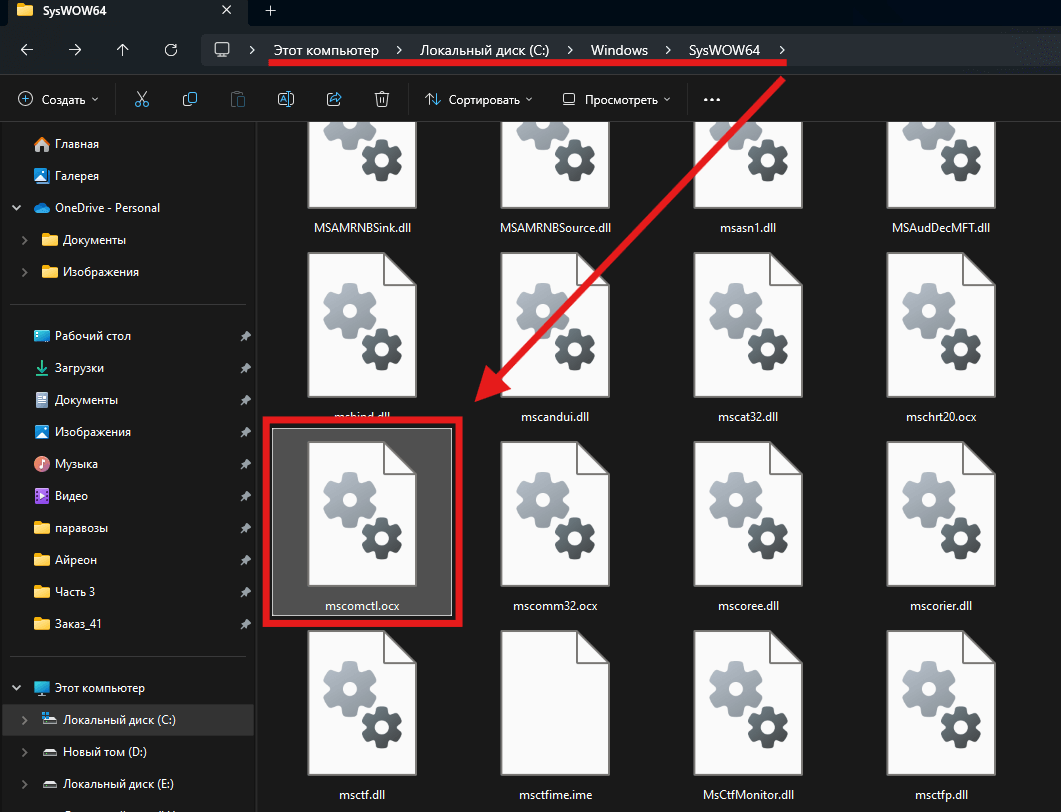This screenshot has height=812, width=1061.
Task: Expand Новый том (D:) drive
Action: point(24,752)
